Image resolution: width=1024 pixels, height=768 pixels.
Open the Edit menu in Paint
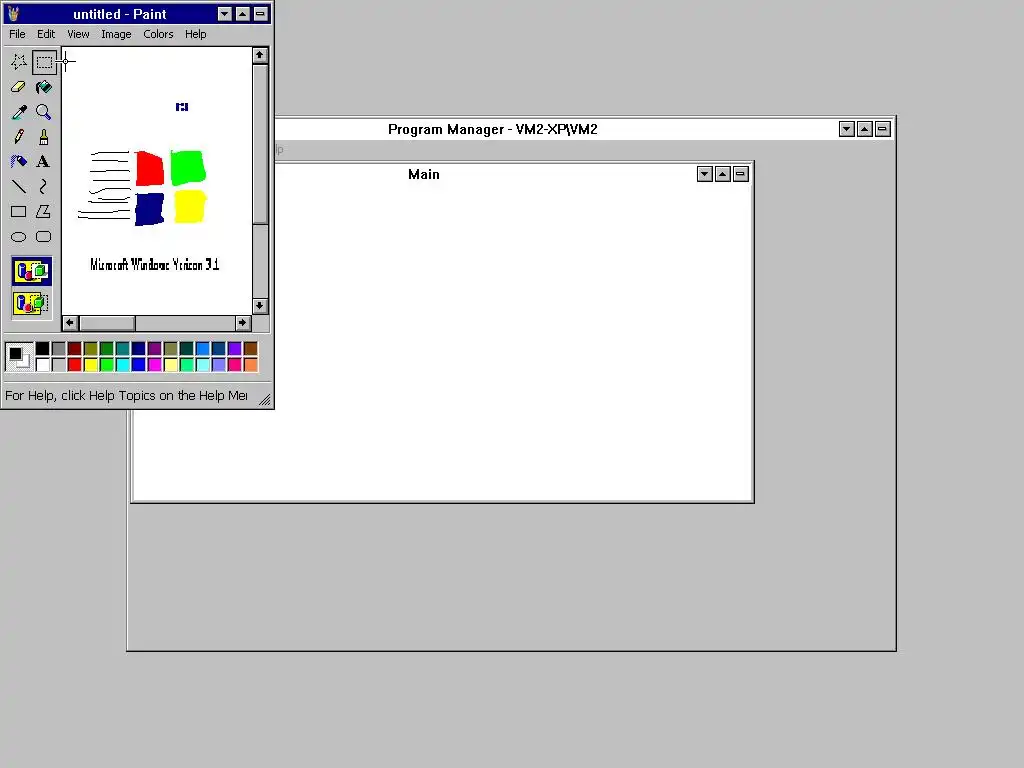coord(46,34)
